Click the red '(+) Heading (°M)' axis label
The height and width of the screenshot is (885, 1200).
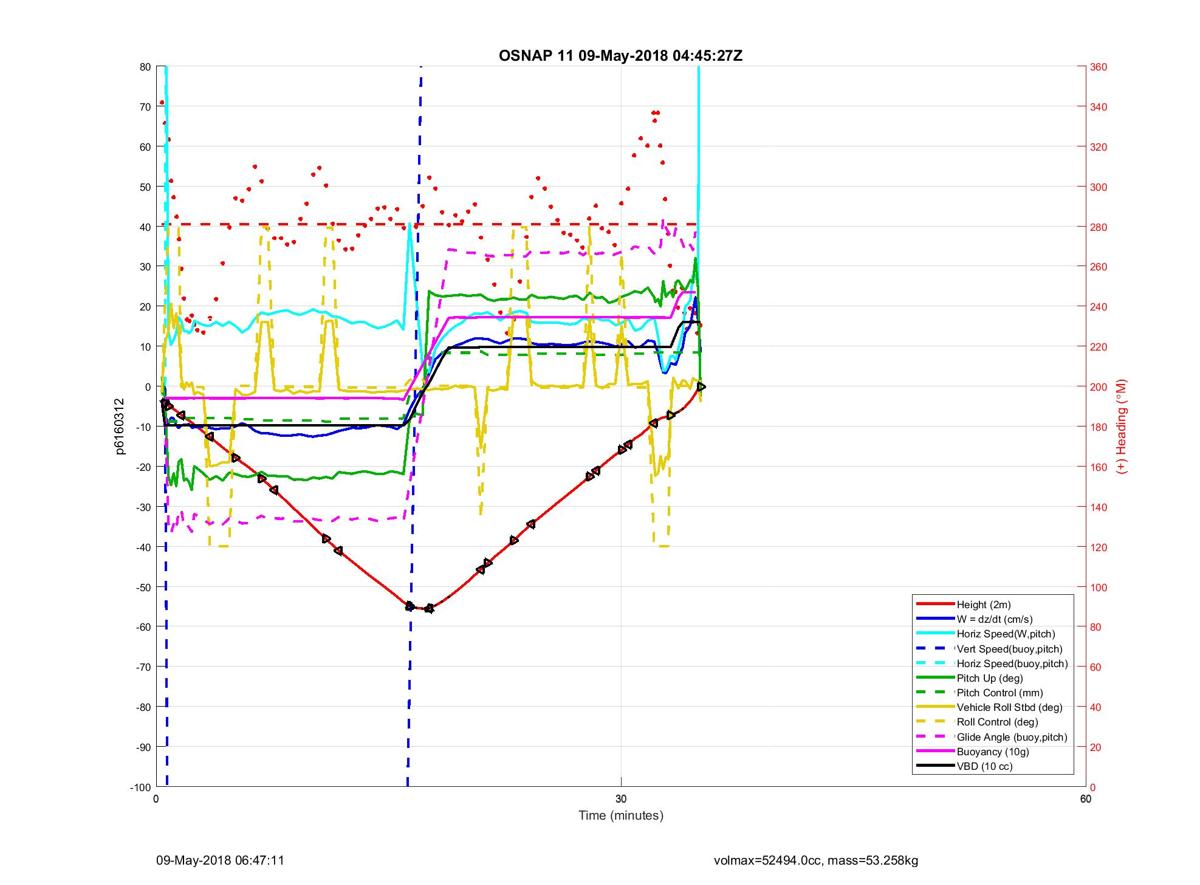(1122, 427)
